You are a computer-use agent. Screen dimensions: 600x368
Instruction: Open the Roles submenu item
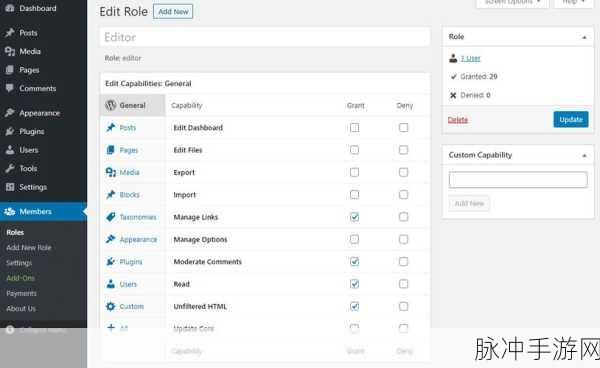[x=15, y=232]
